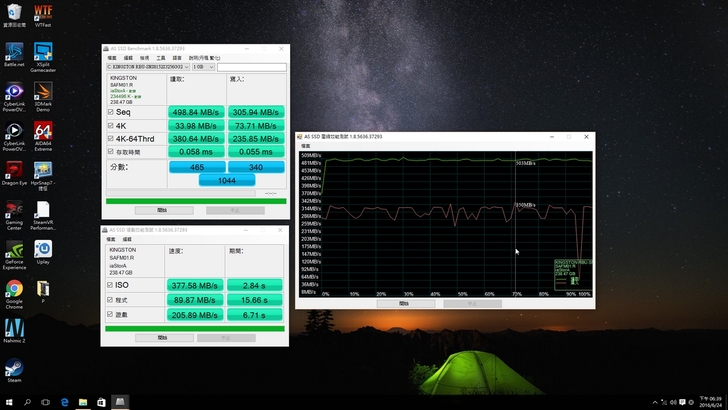Open the 工具 menu in AS SSD Benchmark
This screenshot has height=410, width=728.
point(160,59)
